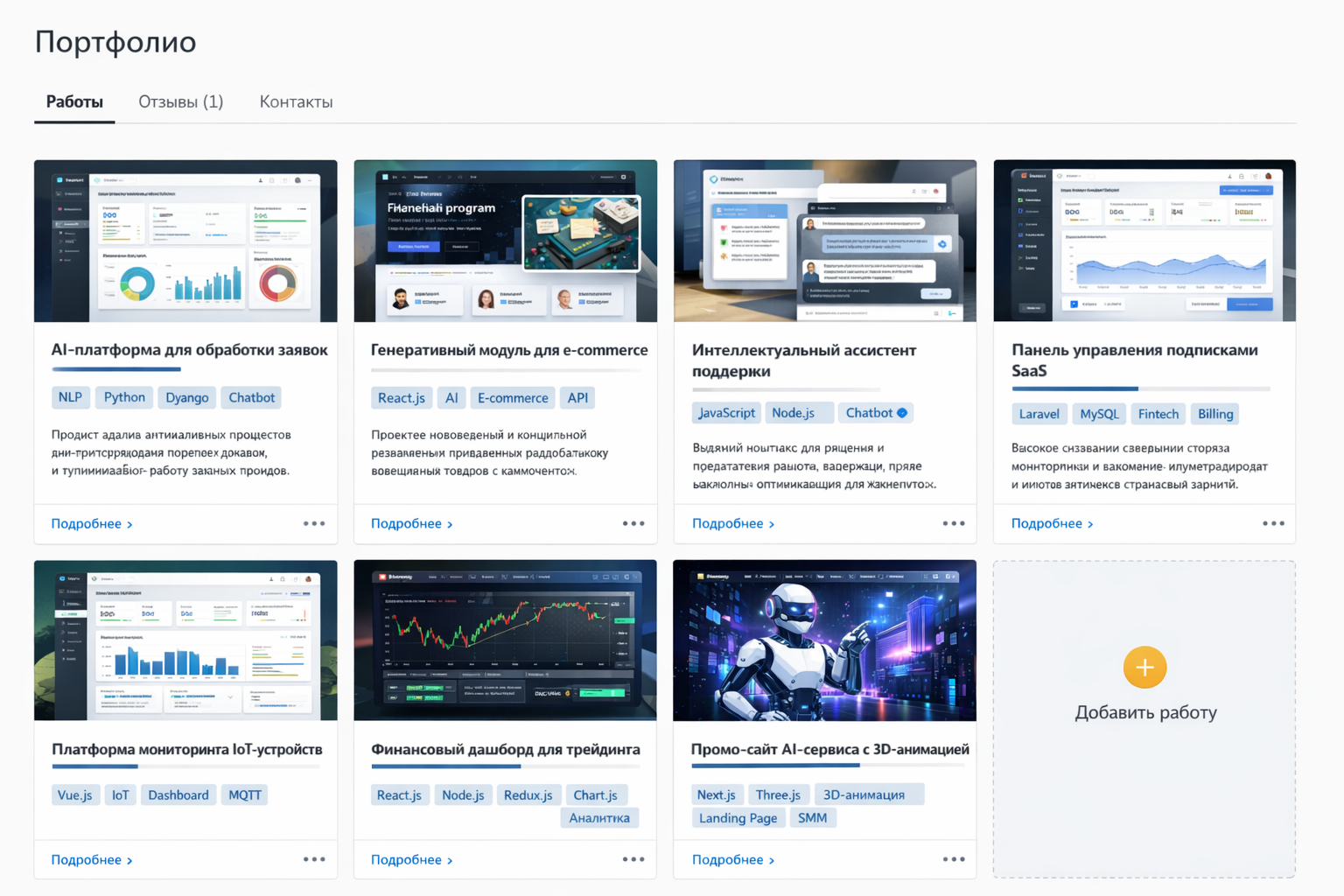Click the API tag
1344x896 pixels.
tap(577, 398)
